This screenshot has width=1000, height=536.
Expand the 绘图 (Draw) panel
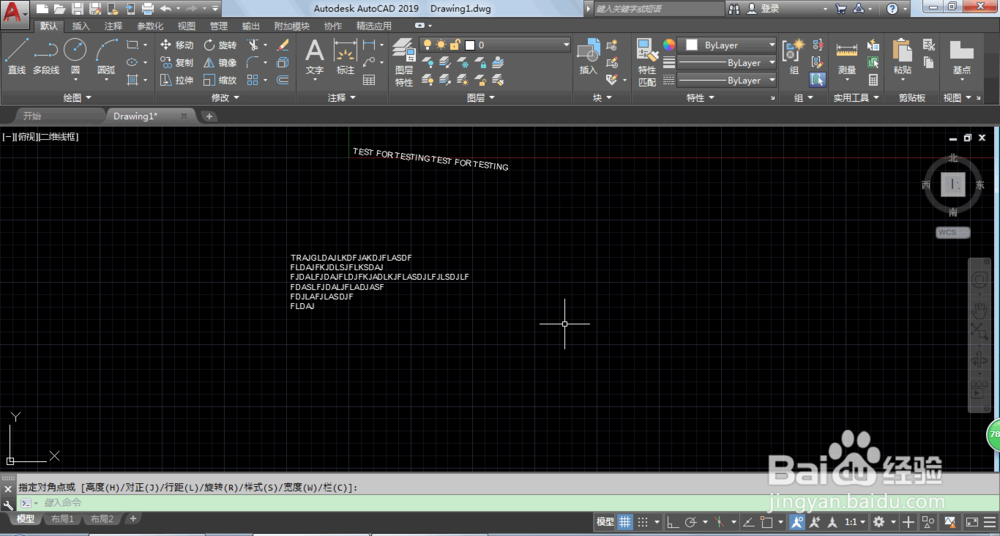click(77, 98)
